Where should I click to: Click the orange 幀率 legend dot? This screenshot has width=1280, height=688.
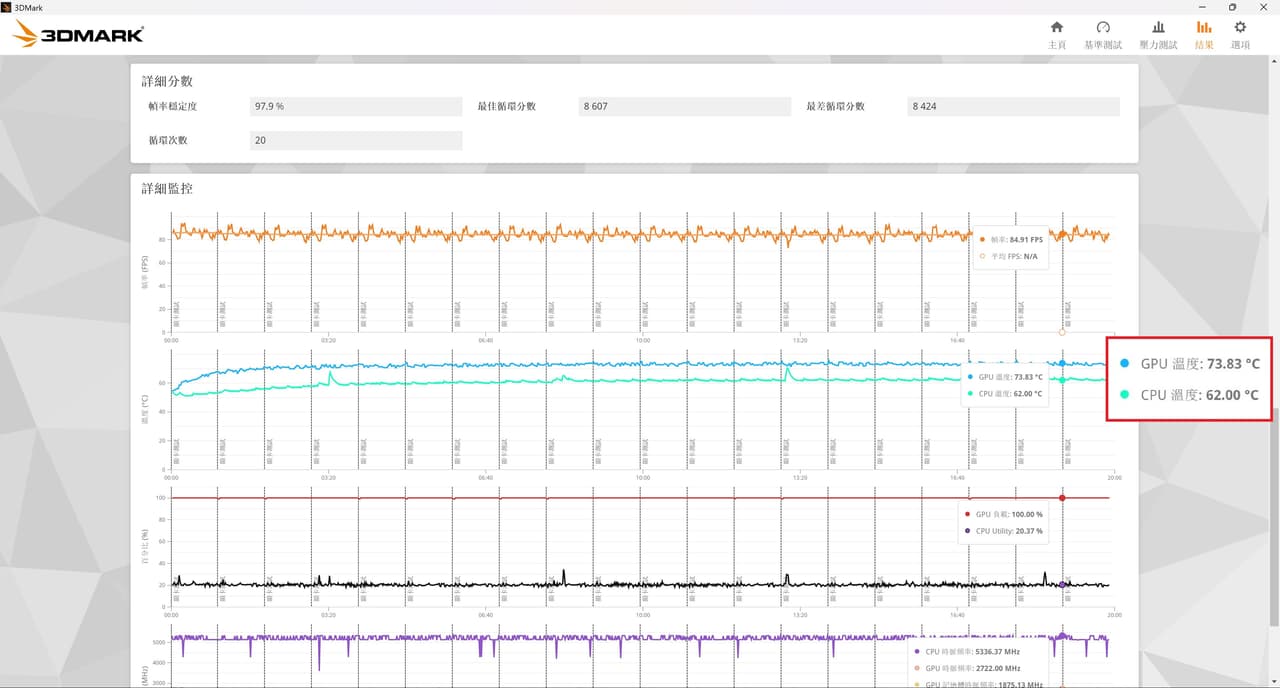click(982, 240)
